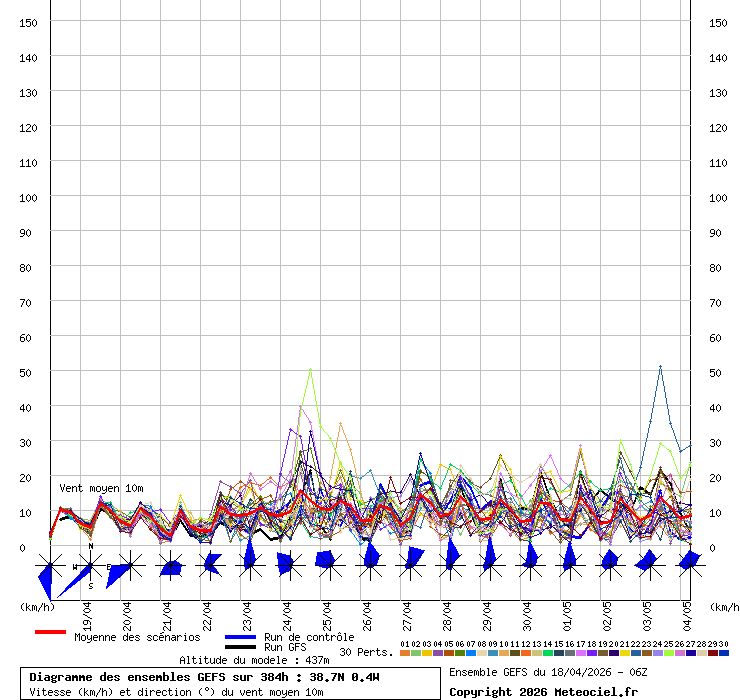
Task: Click the wind rose above the 26/04 label
Action: point(369,565)
